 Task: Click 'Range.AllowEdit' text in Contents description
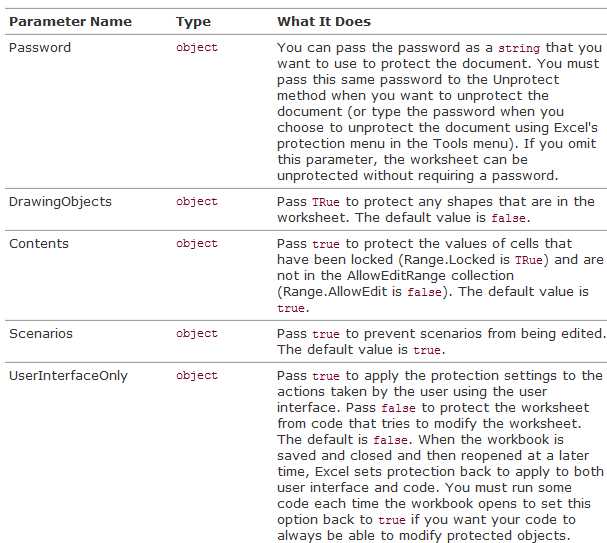pyautogui.click(x=335, y=292)
